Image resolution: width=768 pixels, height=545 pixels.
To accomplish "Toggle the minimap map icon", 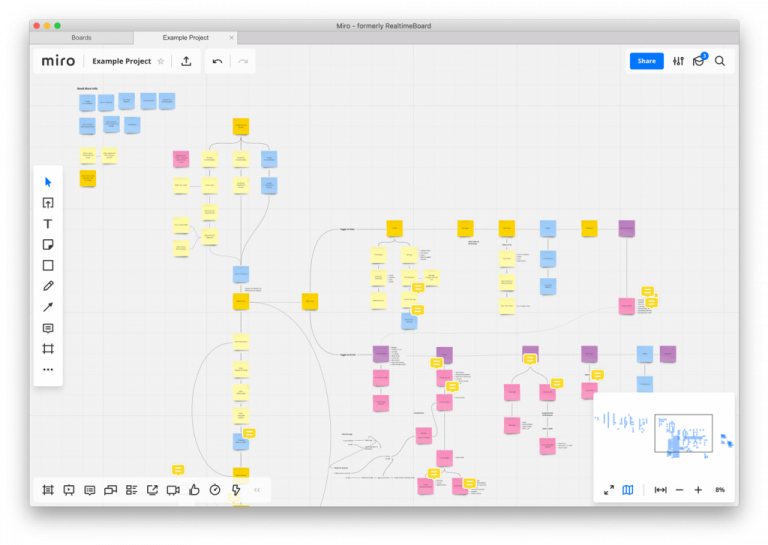I will point(628,490).
